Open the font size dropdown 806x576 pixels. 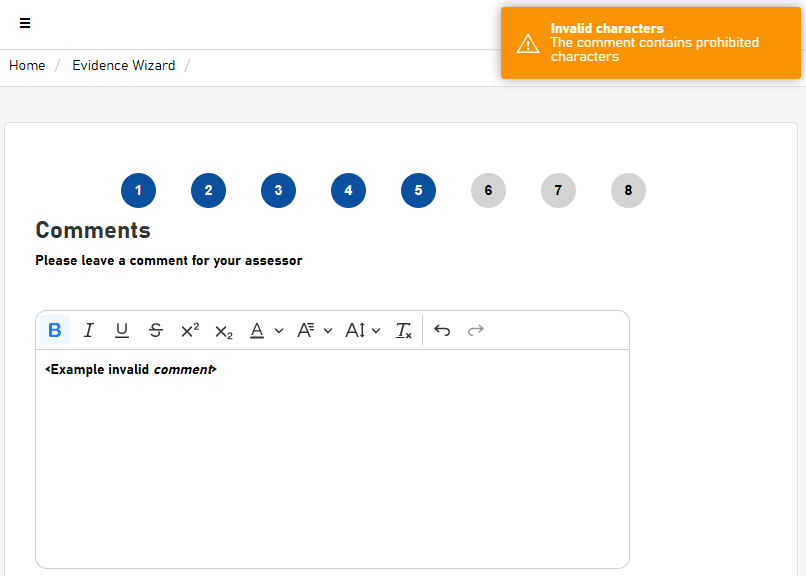pyautogui.click(x=362, y=330)
